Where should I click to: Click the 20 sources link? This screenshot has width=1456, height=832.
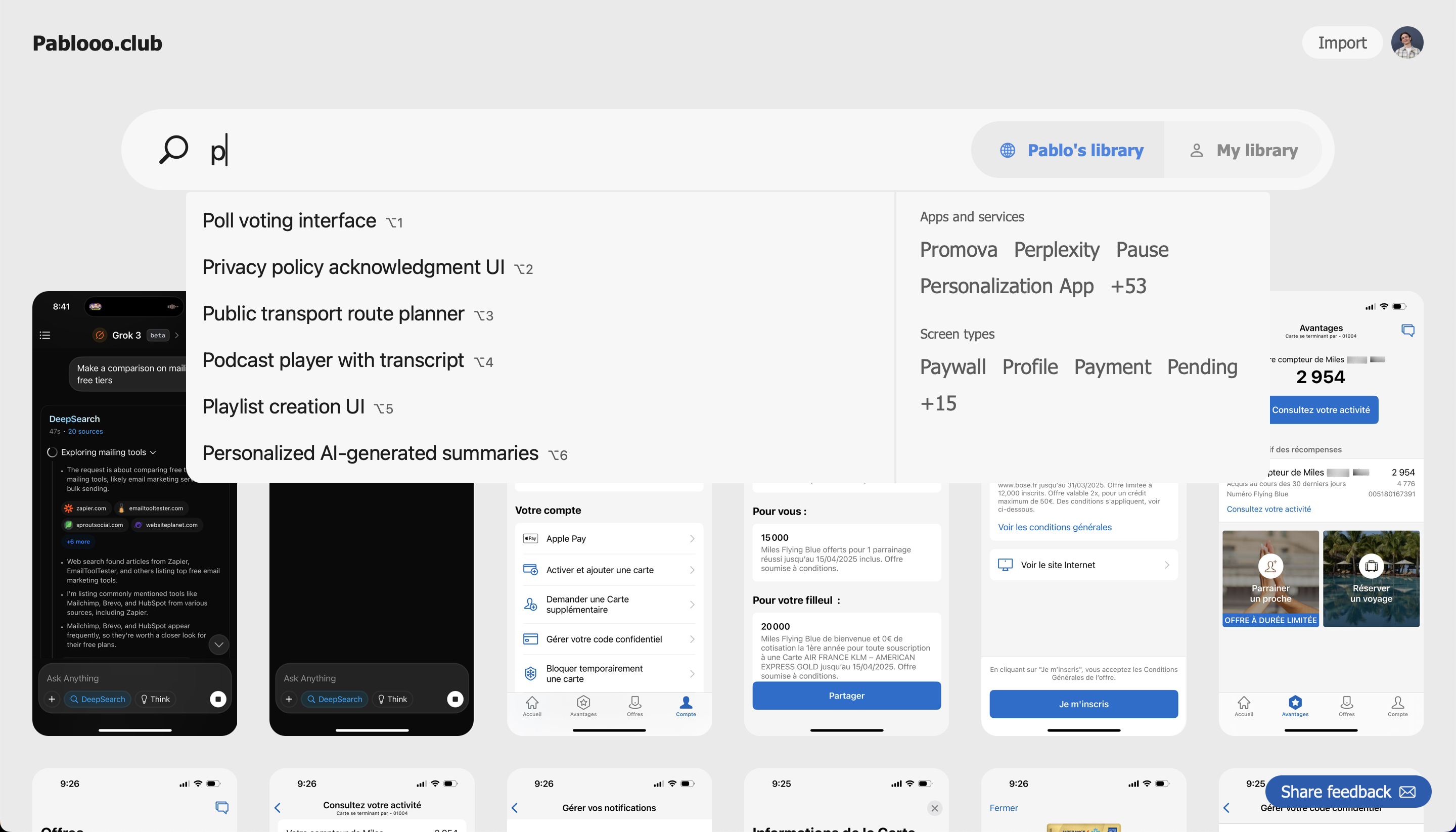tap(85, 432)
